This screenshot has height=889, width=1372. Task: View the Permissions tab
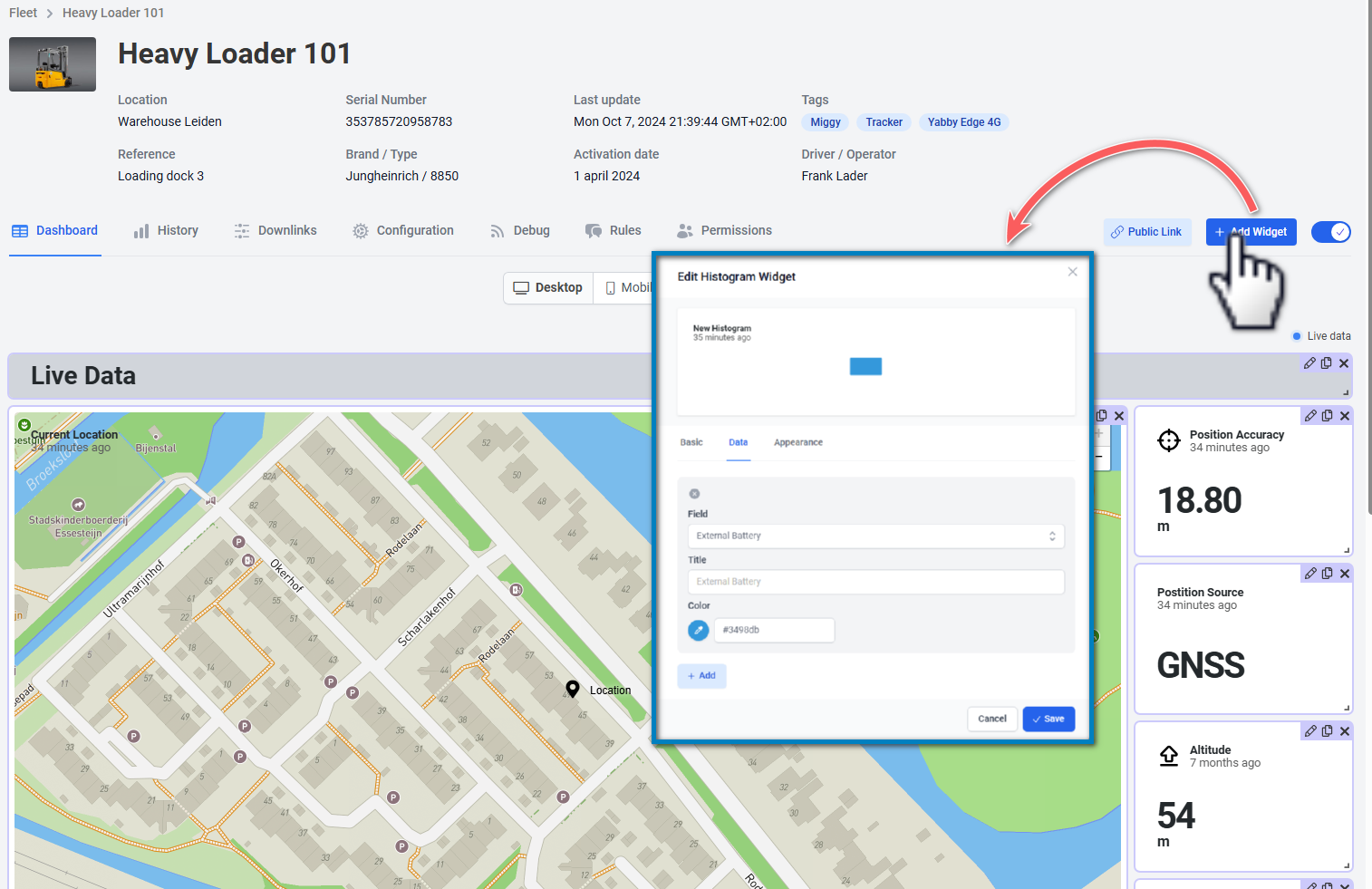click(725, 231)
